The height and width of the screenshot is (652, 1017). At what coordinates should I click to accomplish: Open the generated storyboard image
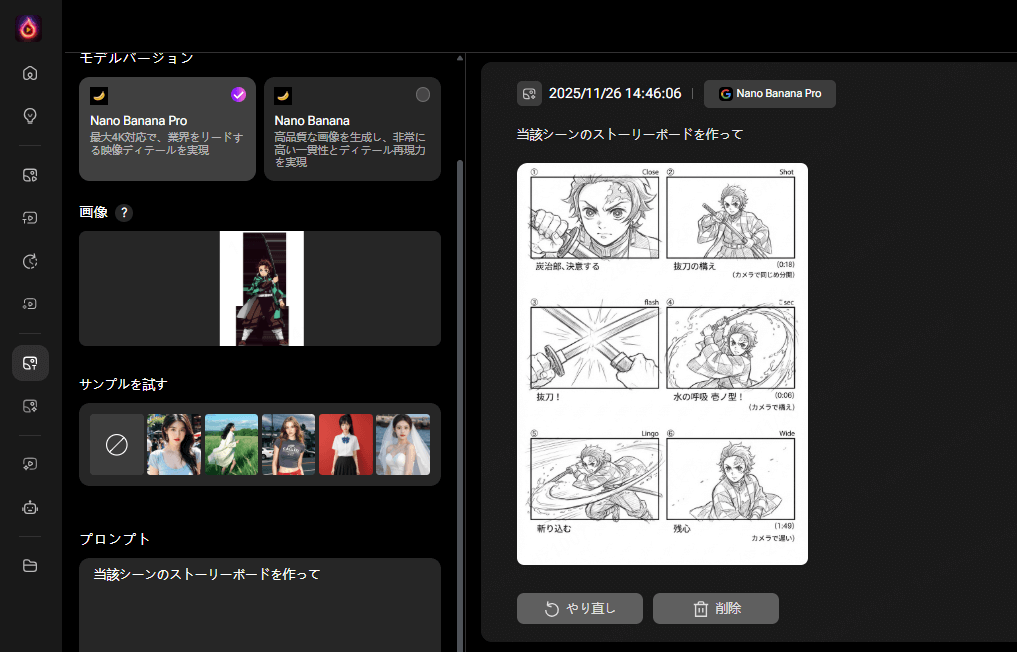point(662,362)
